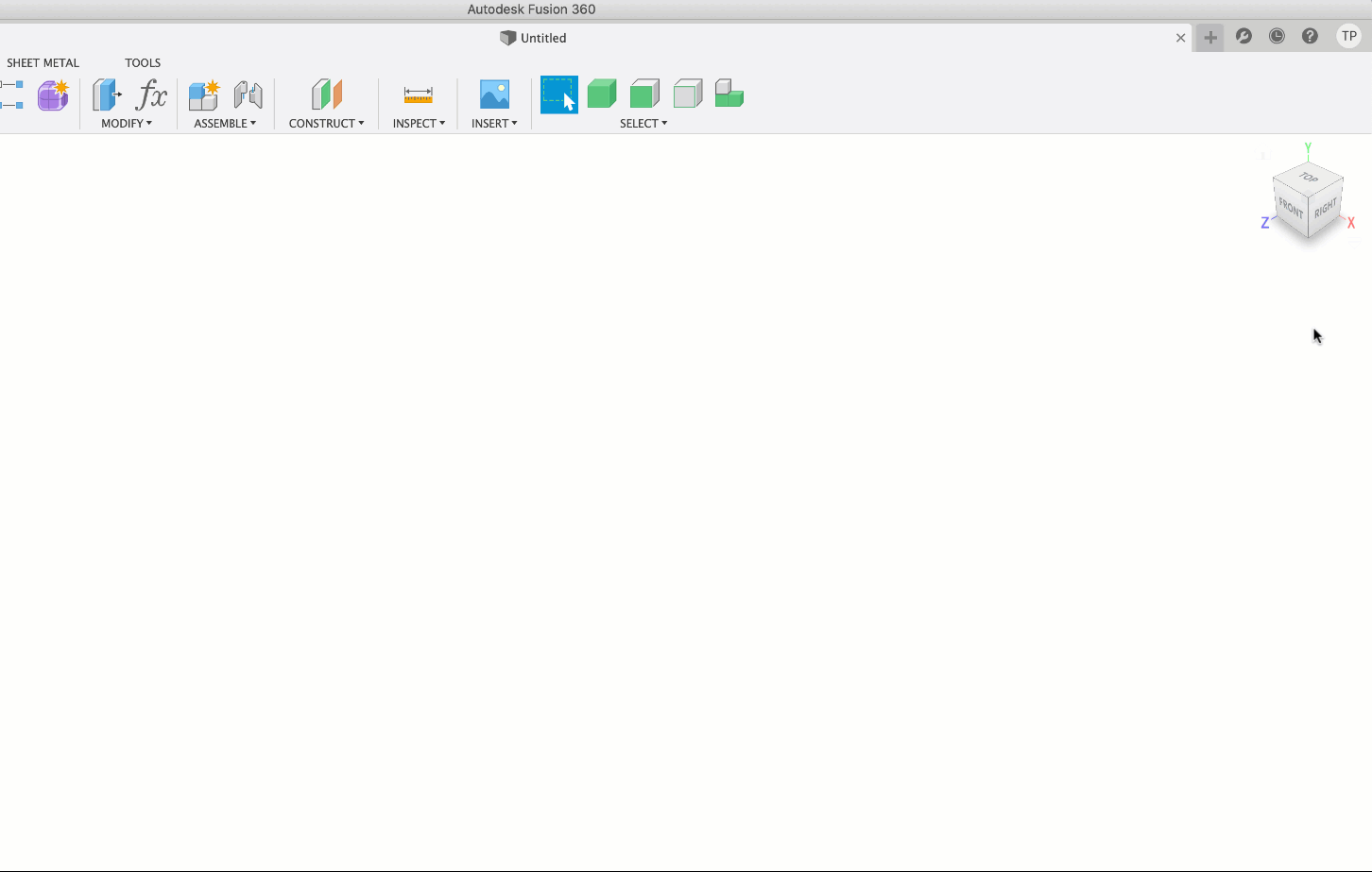Open the Job Status clock icon
The height and width of the screenshot is (872, 1372).
coord(1277,37)
